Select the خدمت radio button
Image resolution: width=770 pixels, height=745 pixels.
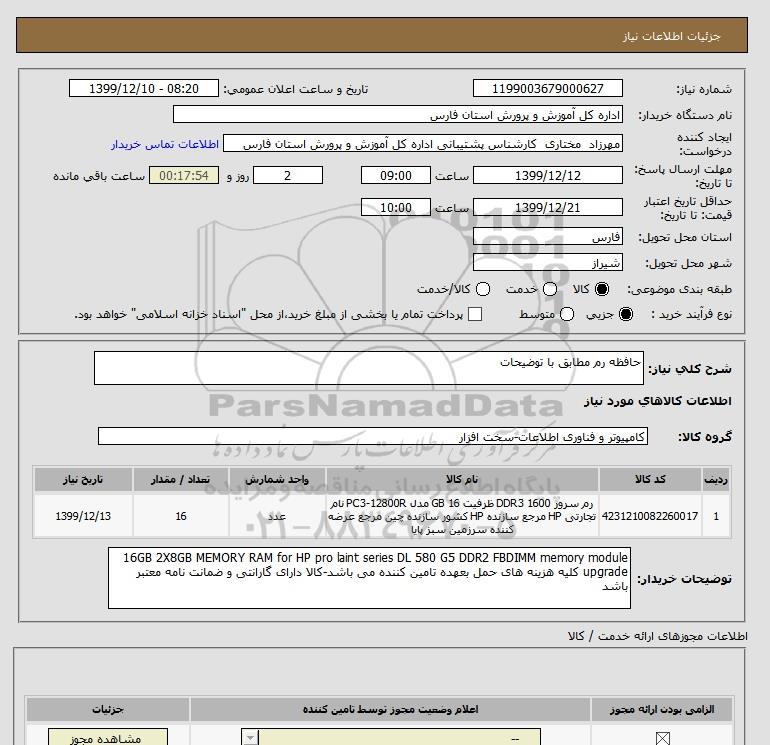point(550,289)
